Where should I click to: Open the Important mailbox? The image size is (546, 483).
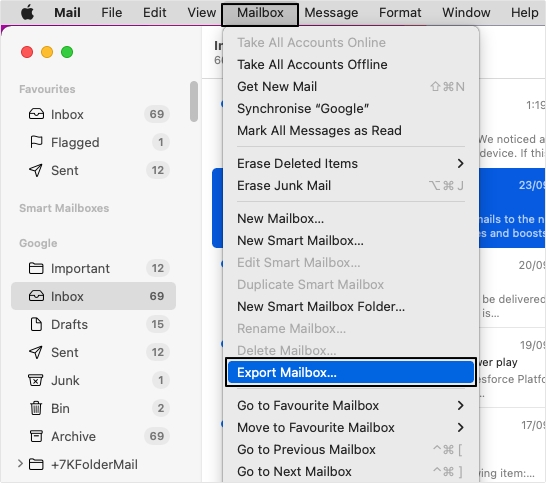[x=93, y=268]
